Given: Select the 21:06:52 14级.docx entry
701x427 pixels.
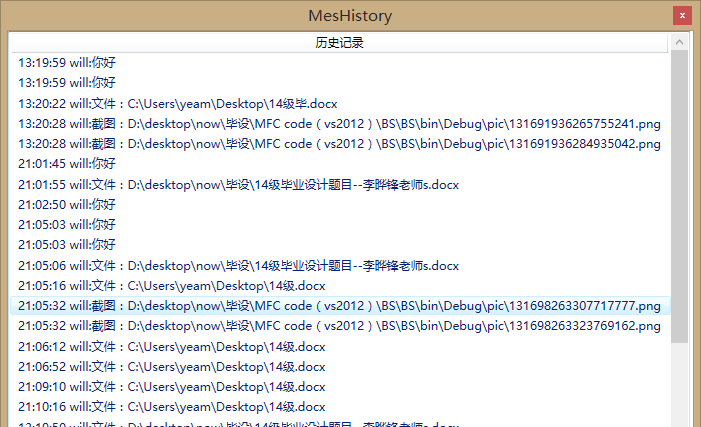Looking at the screenshot, I should click(172, 367).
